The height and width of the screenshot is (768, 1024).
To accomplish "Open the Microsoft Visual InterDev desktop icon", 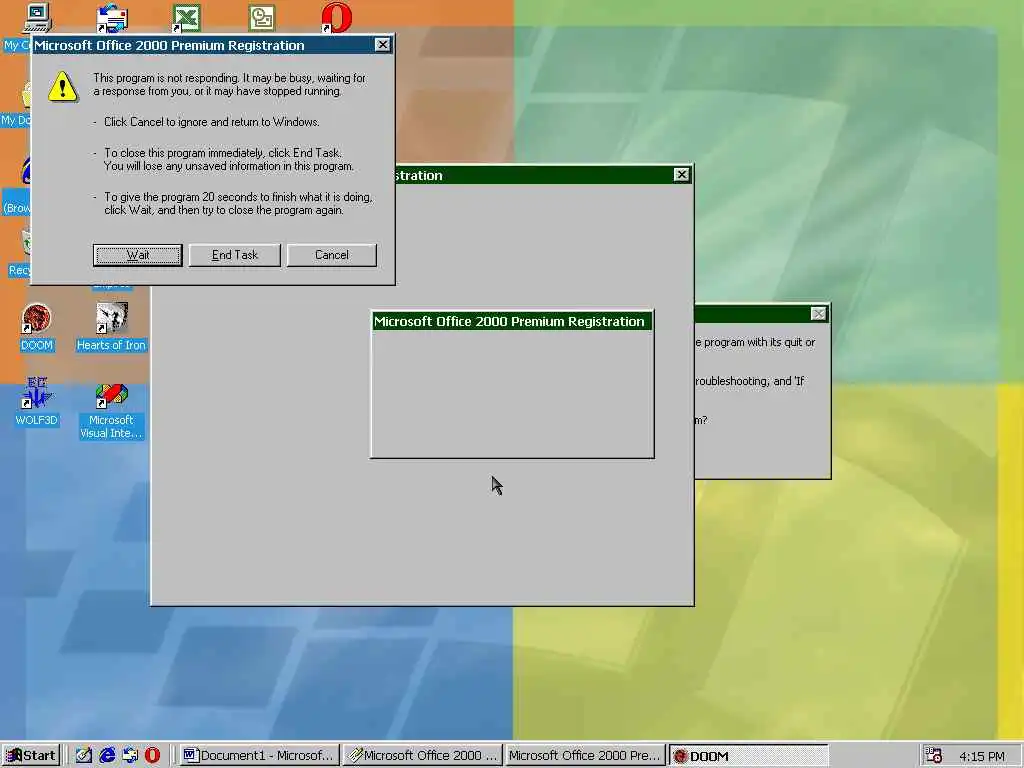I will (111, 411).
